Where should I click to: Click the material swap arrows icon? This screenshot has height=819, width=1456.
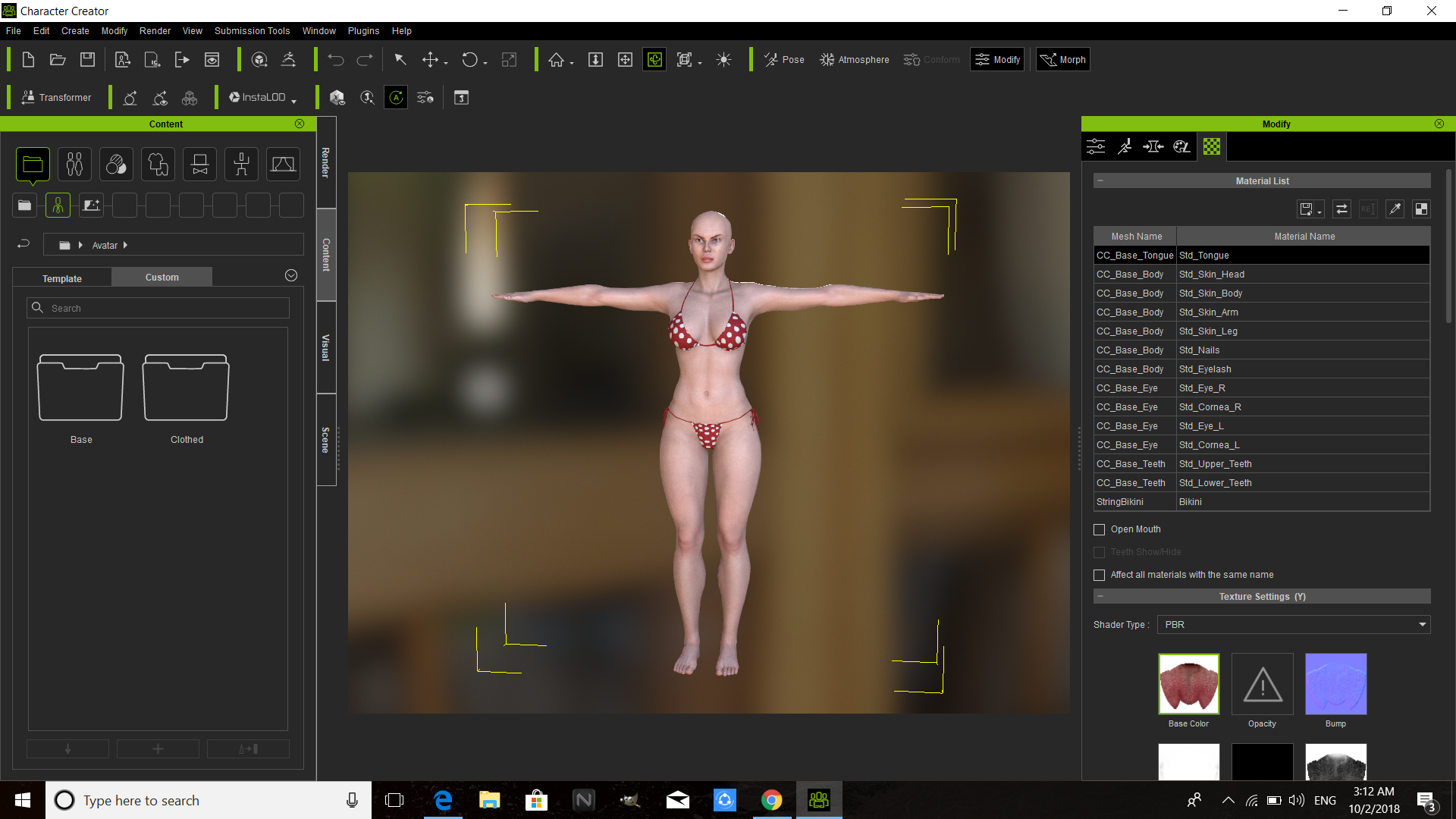[x=1341, y=209]
